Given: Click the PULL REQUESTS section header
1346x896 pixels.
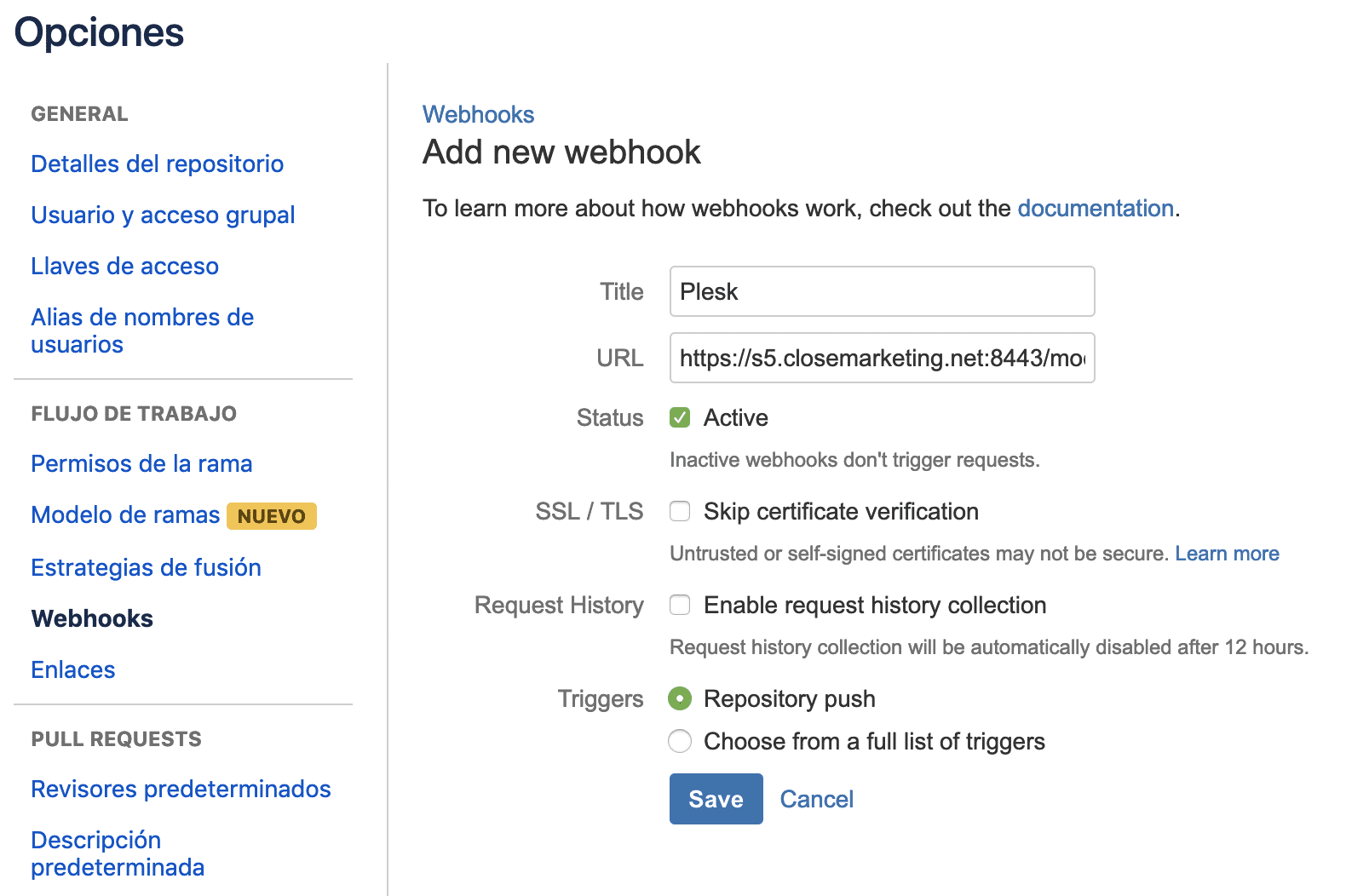Looking at the screenshot, I should pyautogui.click(x=116, y=739).
